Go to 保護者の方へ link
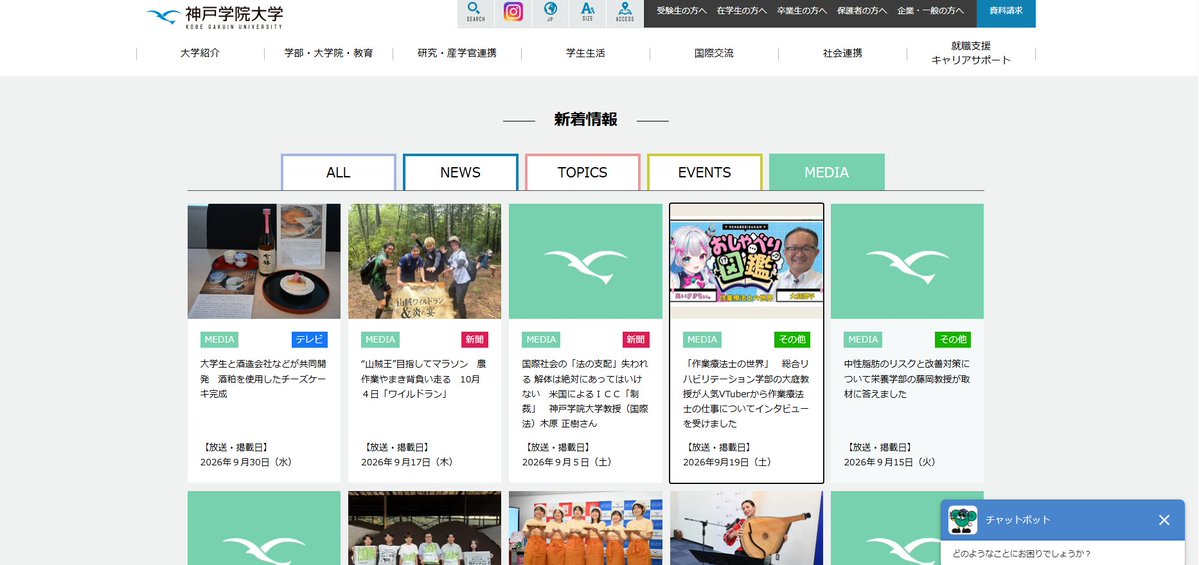This screenshot has width=1199, height=565. point(862,11)
